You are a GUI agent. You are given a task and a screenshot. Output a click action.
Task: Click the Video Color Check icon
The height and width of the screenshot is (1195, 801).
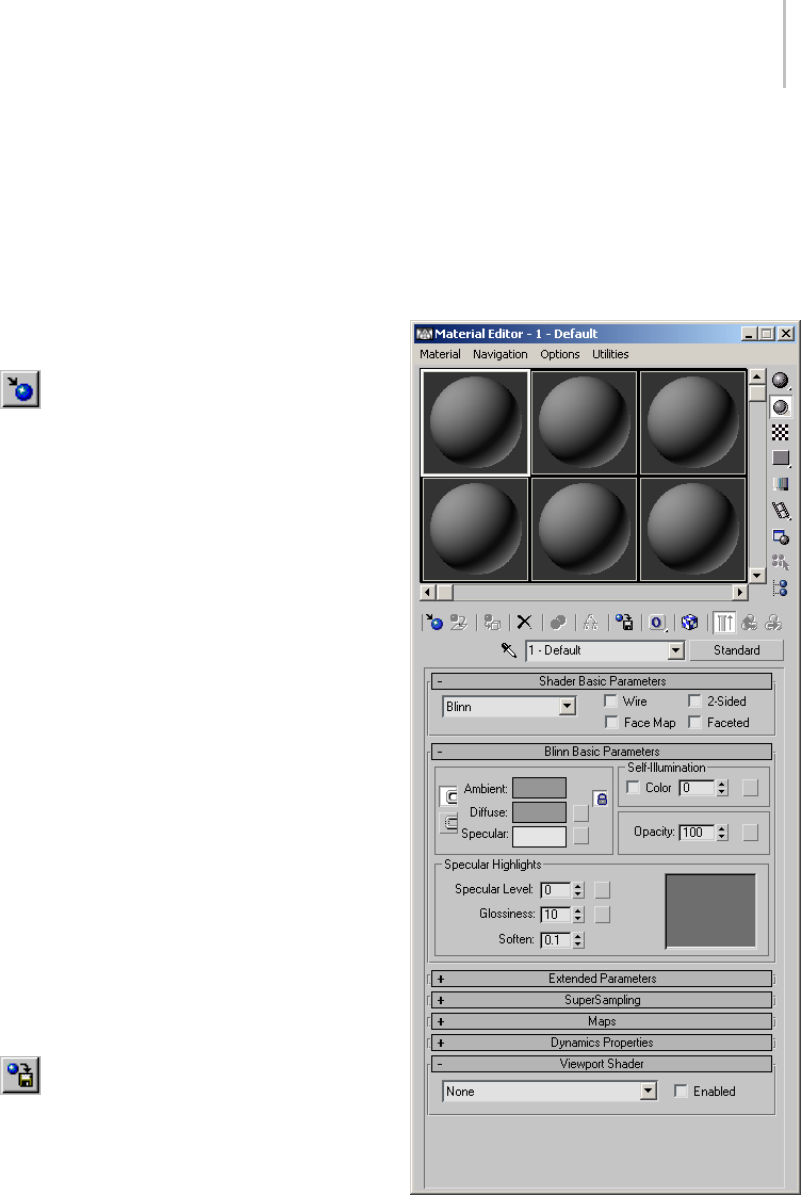[x=780, y=484]
